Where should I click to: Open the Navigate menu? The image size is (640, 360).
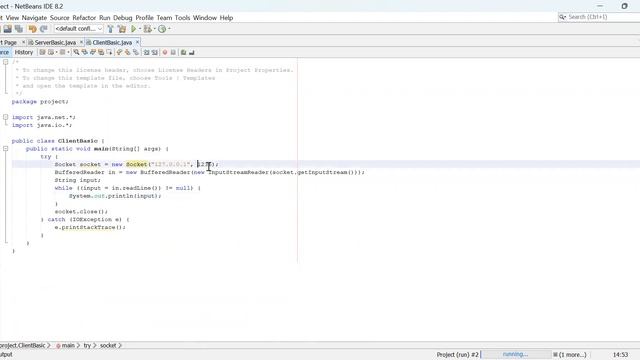[34, 18]
